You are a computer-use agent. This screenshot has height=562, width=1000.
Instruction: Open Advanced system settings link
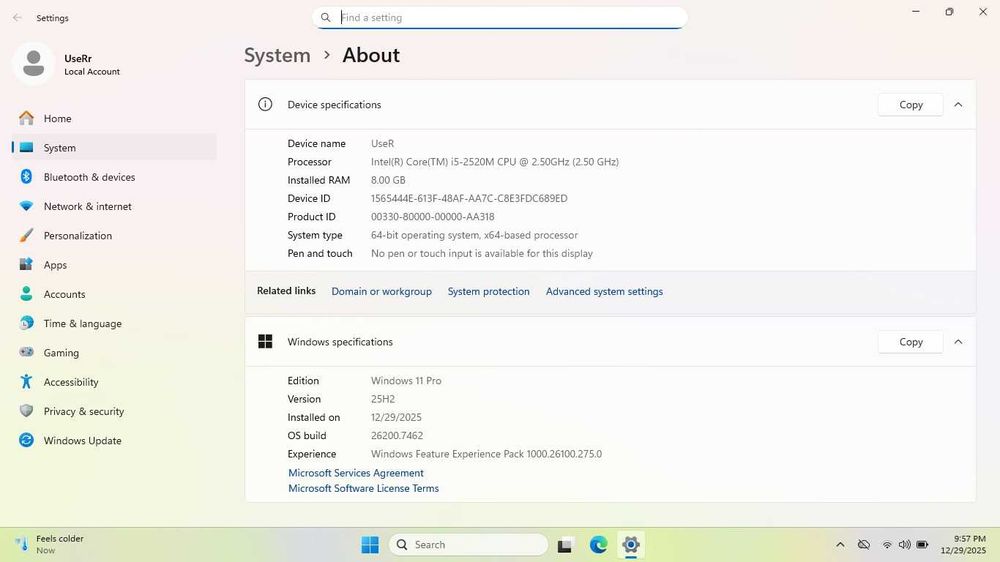(604, 291)
